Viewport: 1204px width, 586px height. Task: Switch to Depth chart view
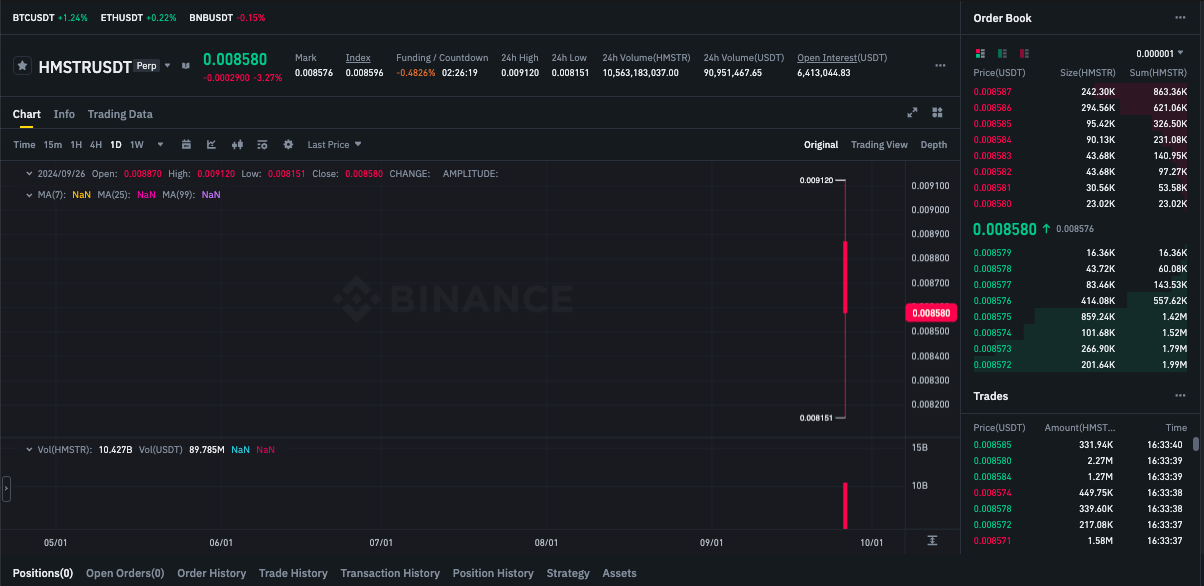(x=934, y=145)
